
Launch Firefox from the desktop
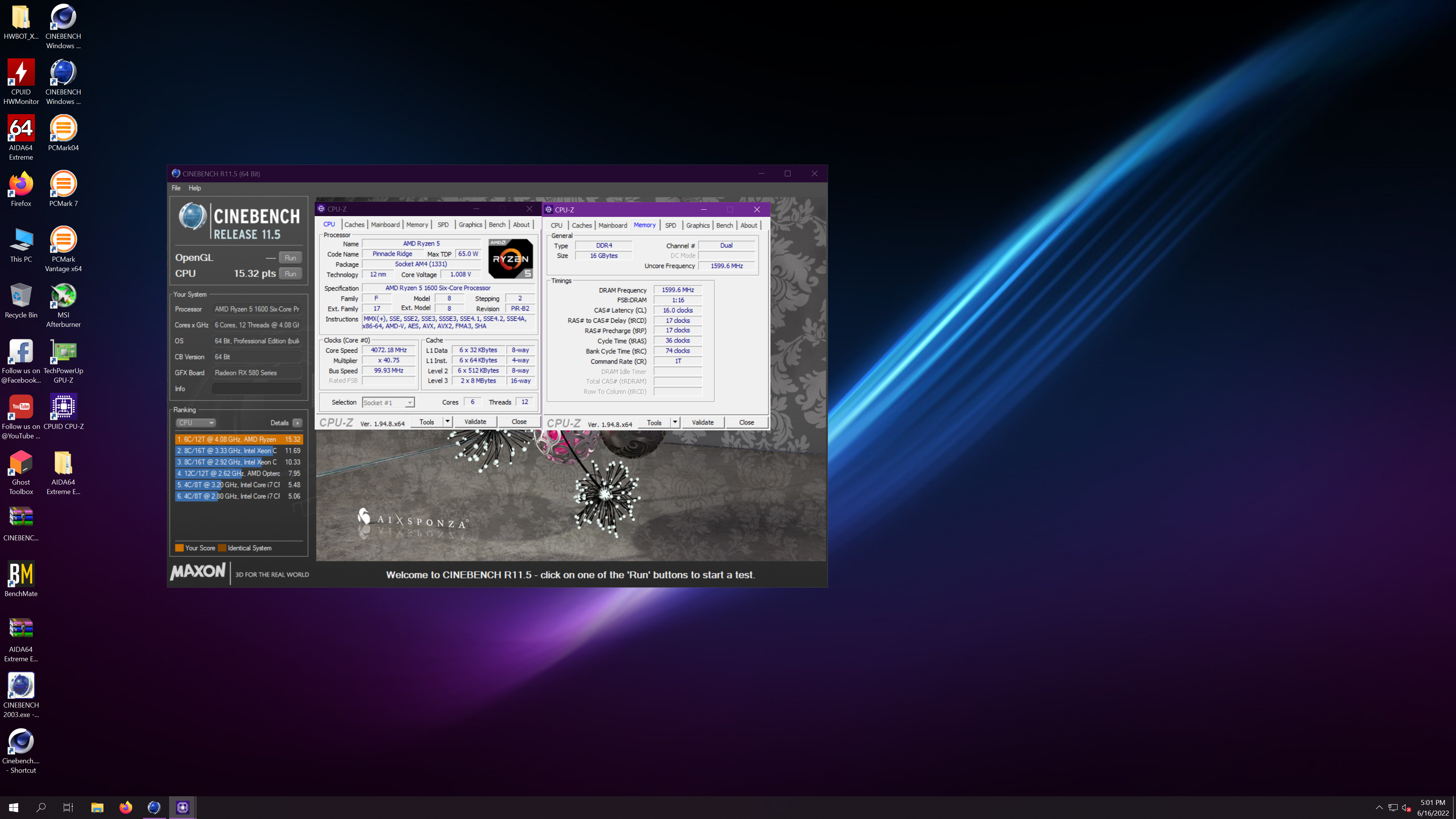point(21,189)
